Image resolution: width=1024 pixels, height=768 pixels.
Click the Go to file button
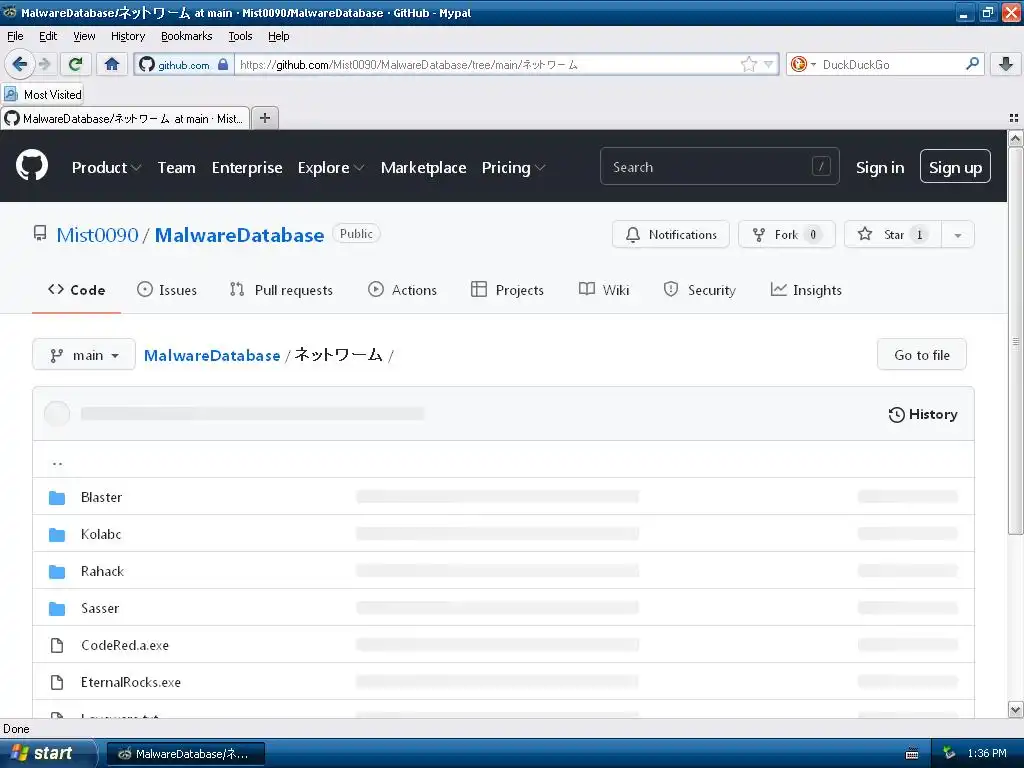coord(921,355)
